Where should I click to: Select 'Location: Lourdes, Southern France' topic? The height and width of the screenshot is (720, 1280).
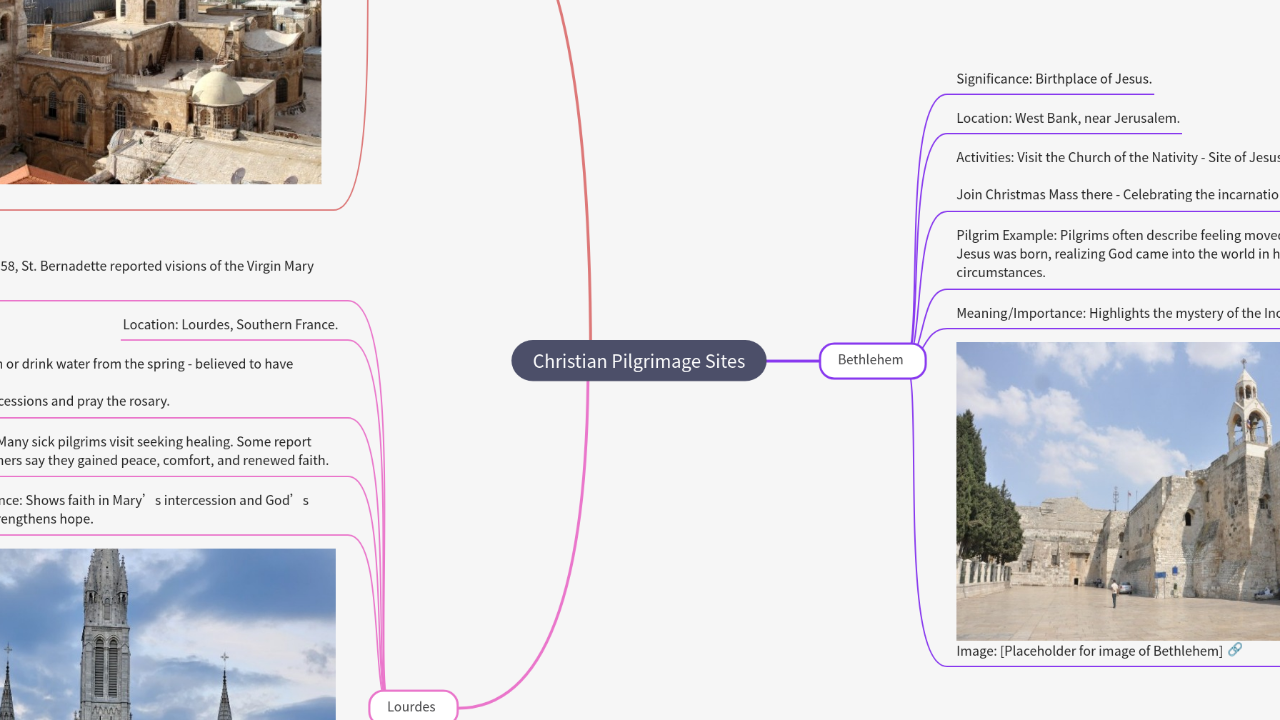230,325
